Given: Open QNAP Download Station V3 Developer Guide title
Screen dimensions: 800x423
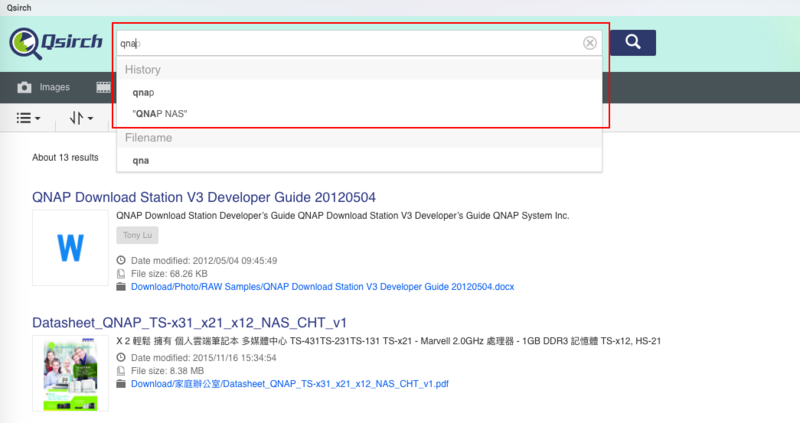Looking at the screenshot, I should [204, 197].
